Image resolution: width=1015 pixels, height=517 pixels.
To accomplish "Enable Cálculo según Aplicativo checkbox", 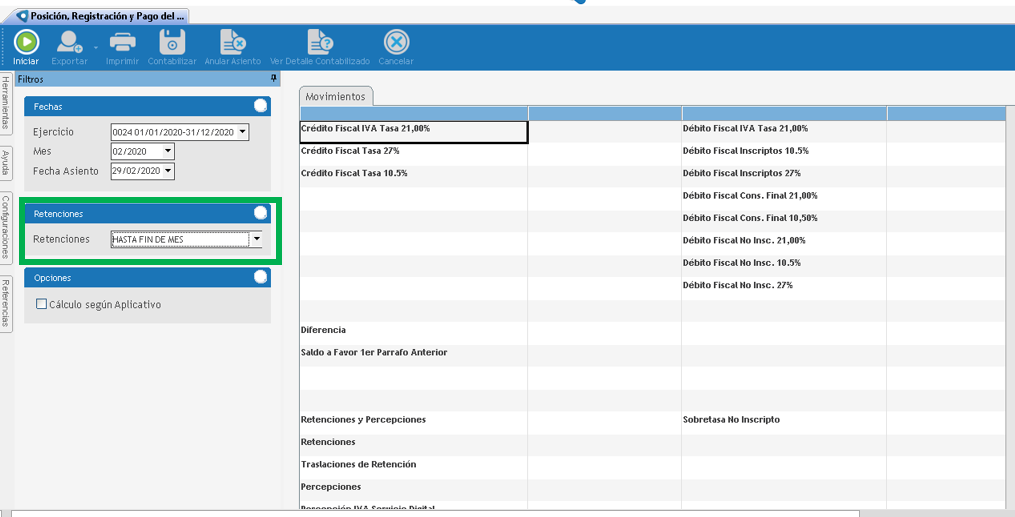I will (x=42, y=304).
